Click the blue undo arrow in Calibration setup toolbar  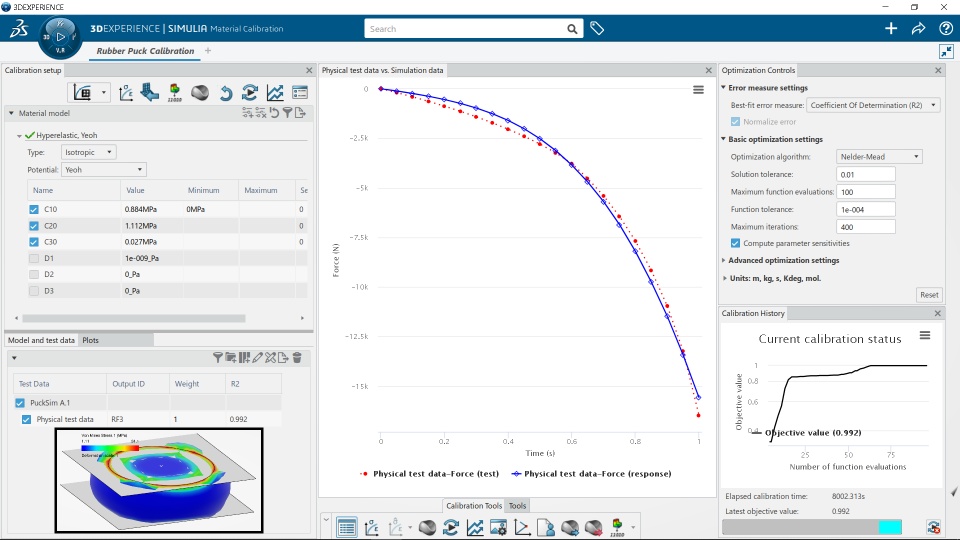[x=225, y=93]
